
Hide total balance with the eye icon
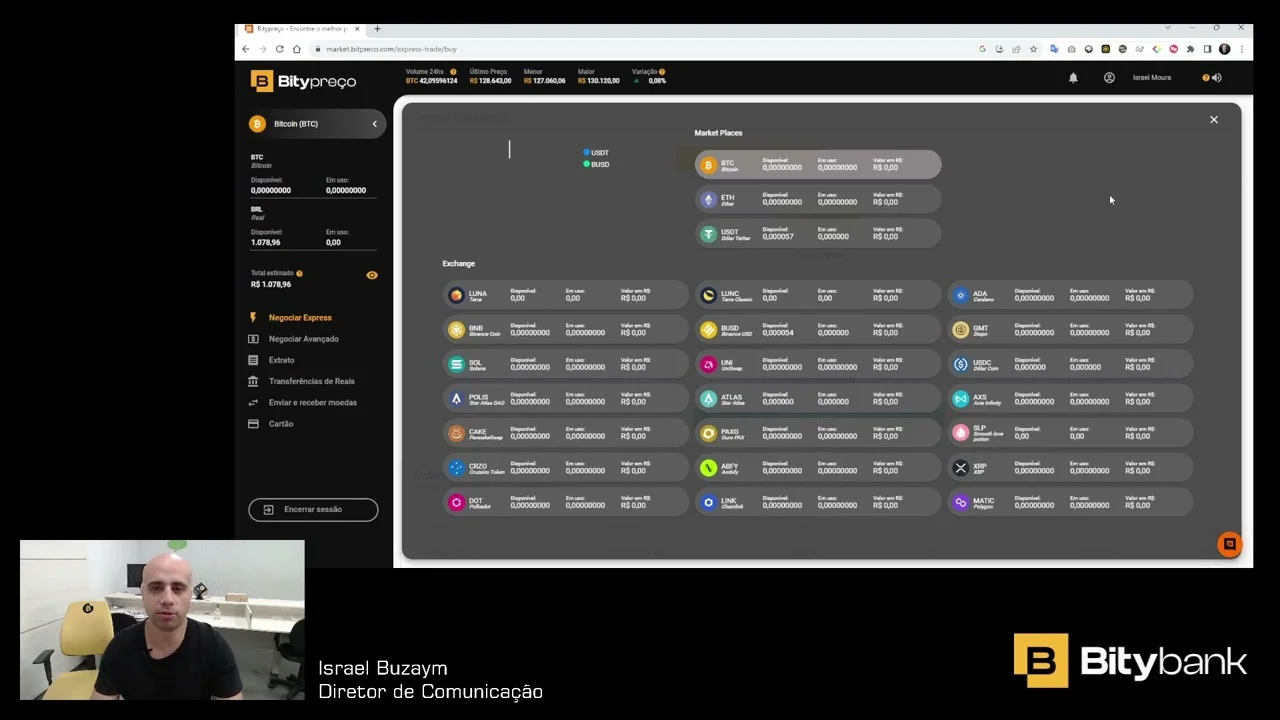pyautogui.click(x=372, y=275)
